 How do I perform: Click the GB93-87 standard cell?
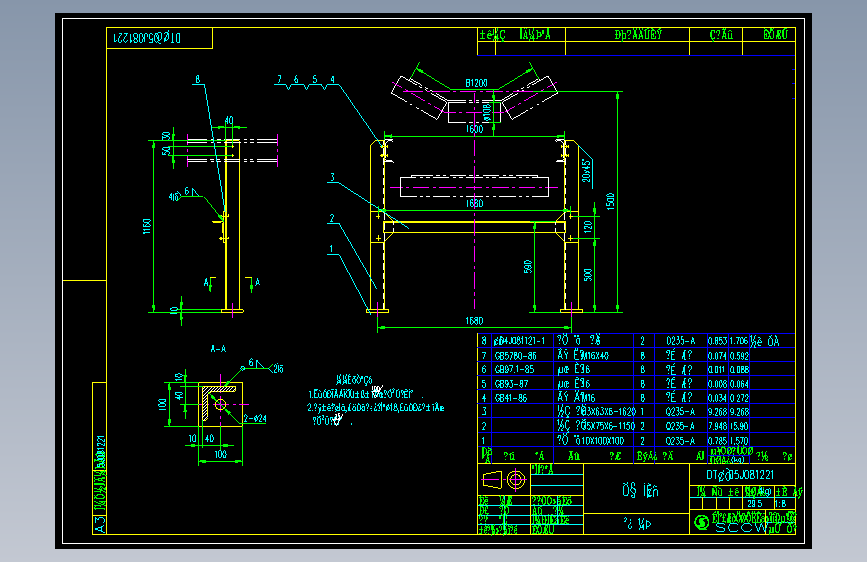pyautogui.click(x=511, y=384)
